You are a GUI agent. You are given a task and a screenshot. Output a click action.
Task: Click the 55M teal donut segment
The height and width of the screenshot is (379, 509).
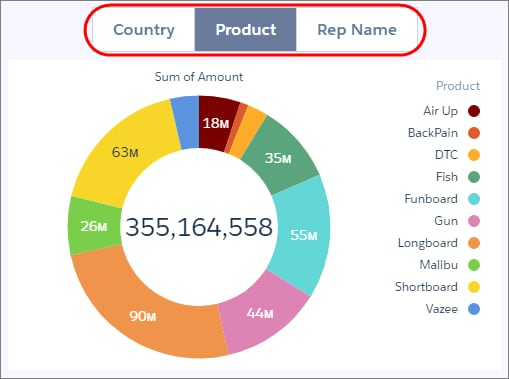pyautogui.click(x=303, y=235)
